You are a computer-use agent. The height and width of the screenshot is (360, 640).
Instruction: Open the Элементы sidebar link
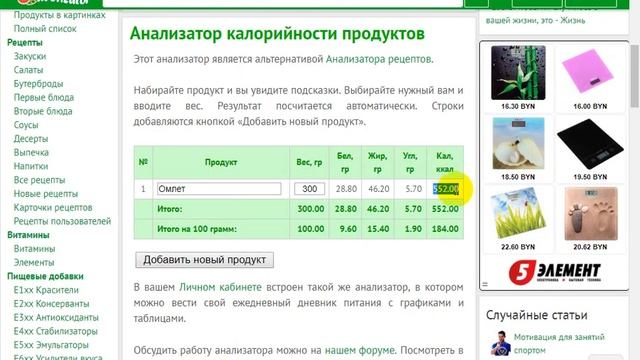coord(34,262)
